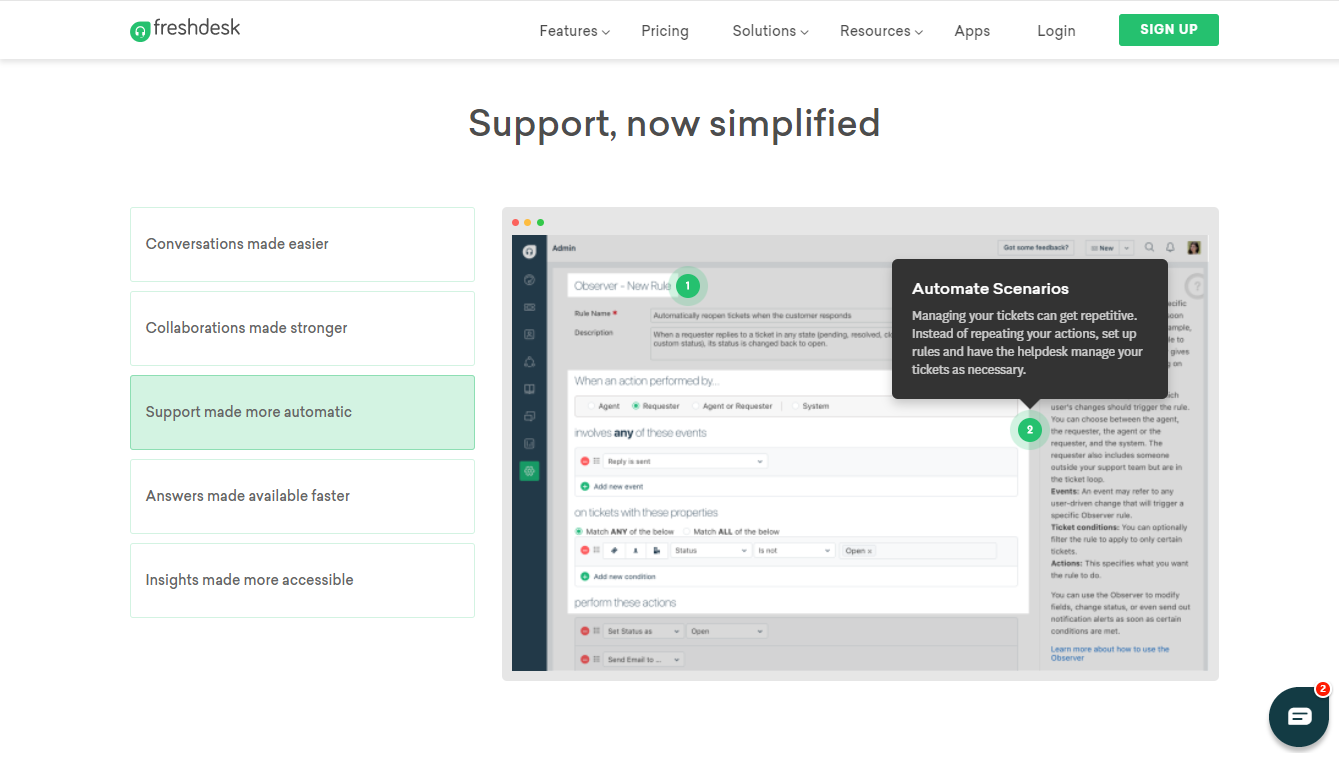
Task: Remove the Reply is sent event row
Action: (x=585, y=461)
